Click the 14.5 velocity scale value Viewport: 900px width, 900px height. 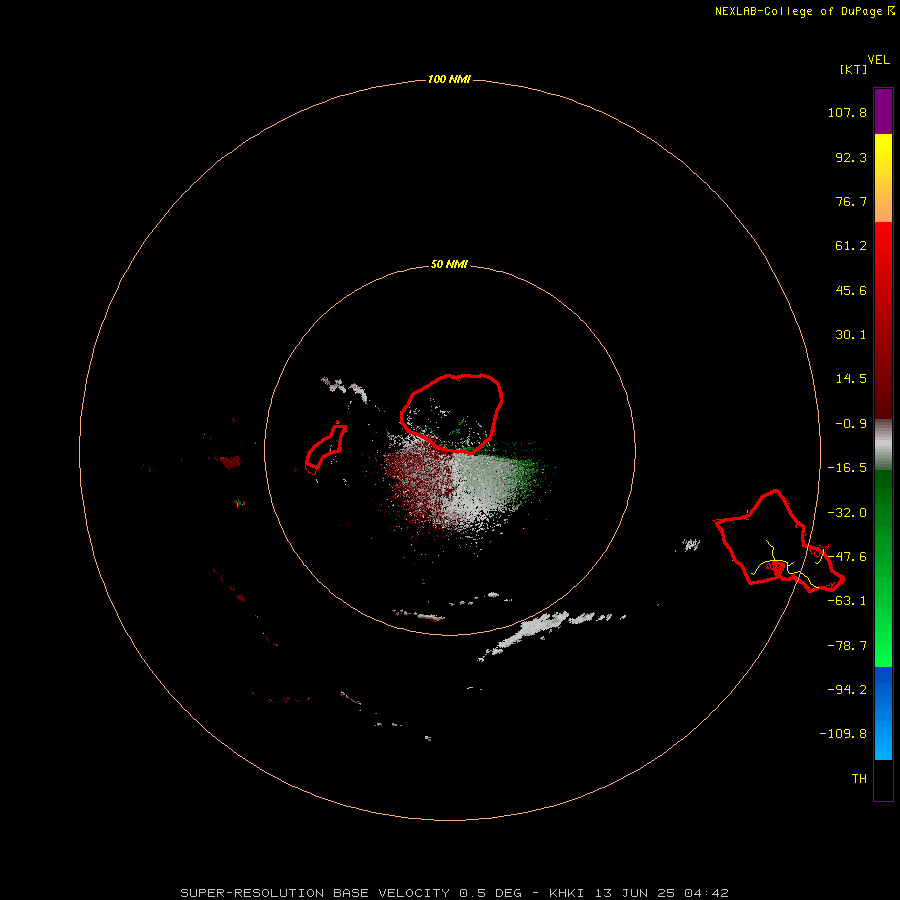pos(851,379)
